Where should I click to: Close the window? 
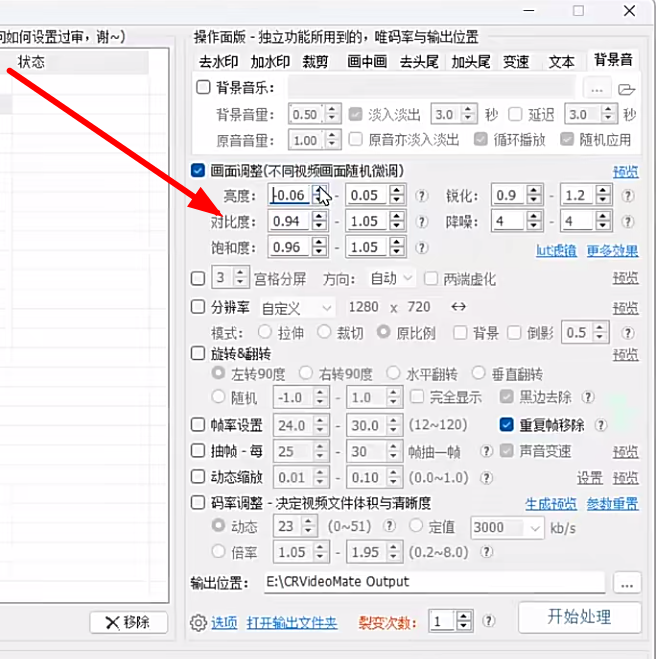630,11
